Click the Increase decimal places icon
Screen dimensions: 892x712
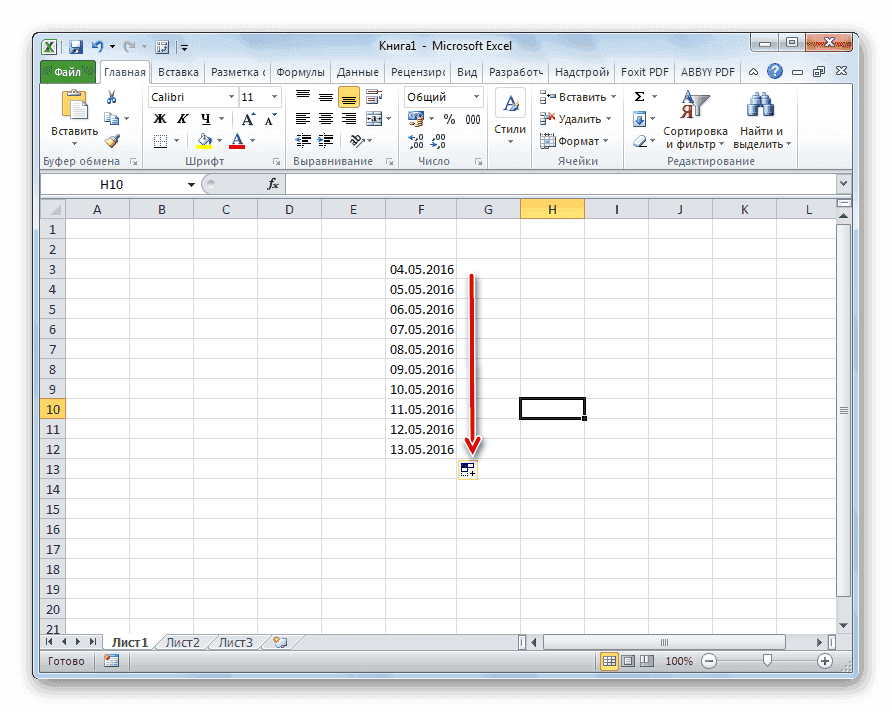414,140
